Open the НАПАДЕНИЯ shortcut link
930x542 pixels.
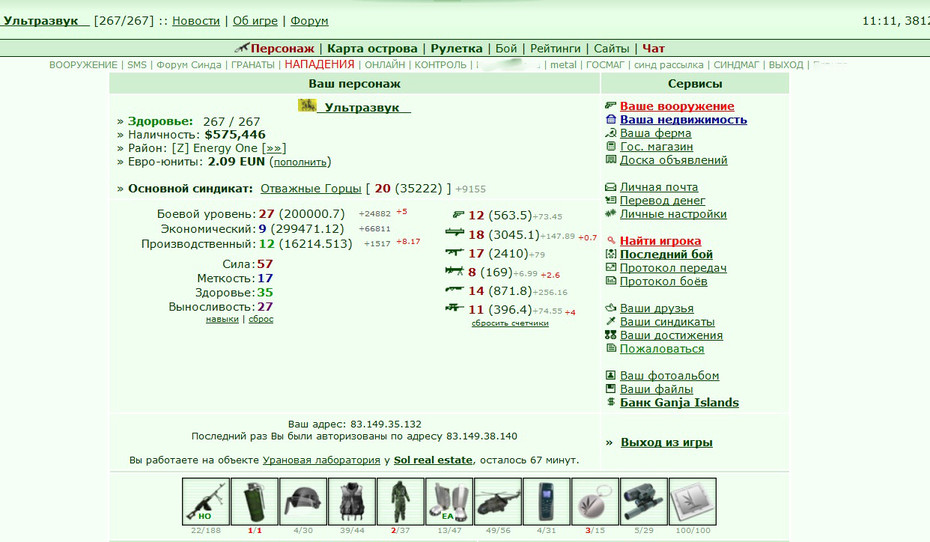319,64
